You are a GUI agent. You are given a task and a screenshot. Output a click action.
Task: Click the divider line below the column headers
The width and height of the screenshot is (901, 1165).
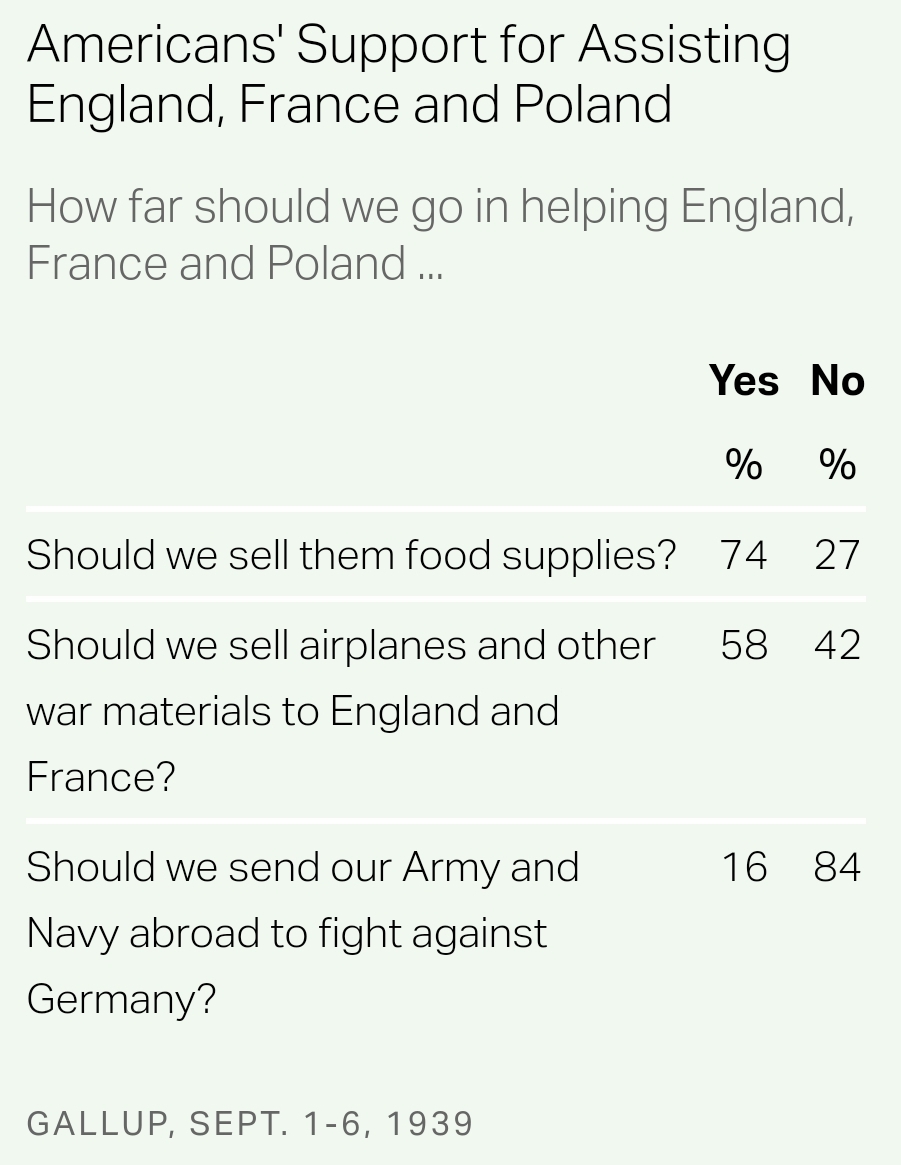point(446,509)
